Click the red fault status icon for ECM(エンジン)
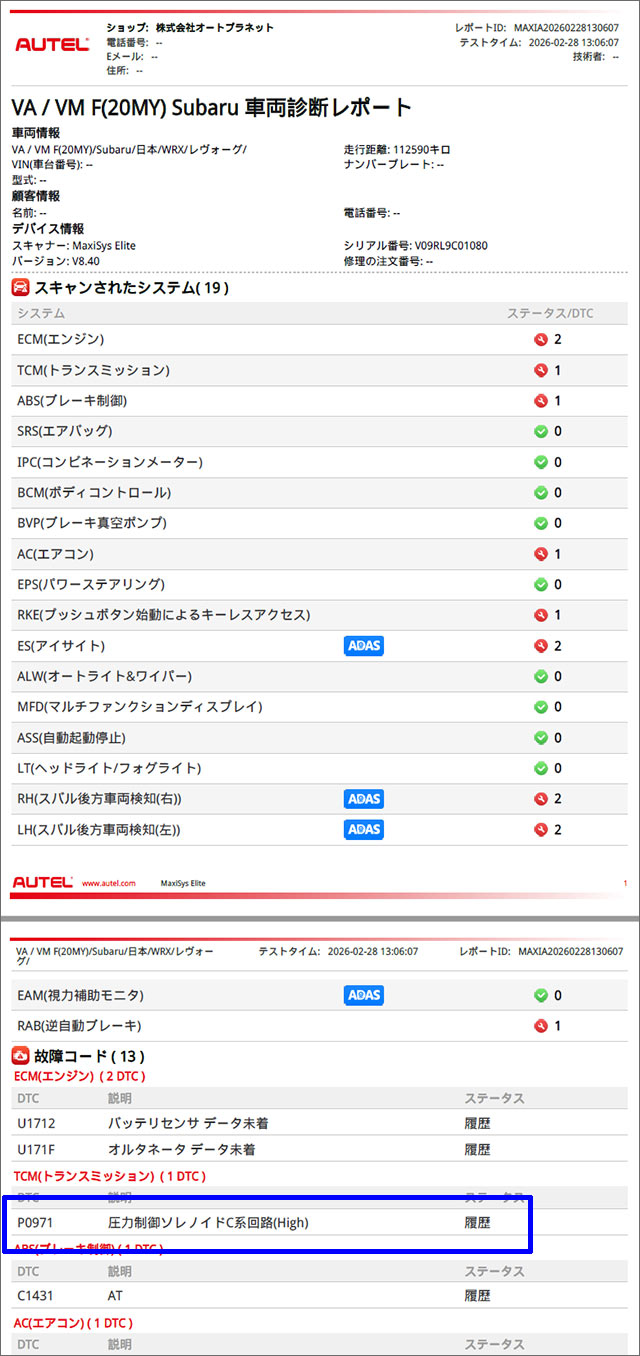The height and width of the screenshot is (1356, 640). point(541,339)
